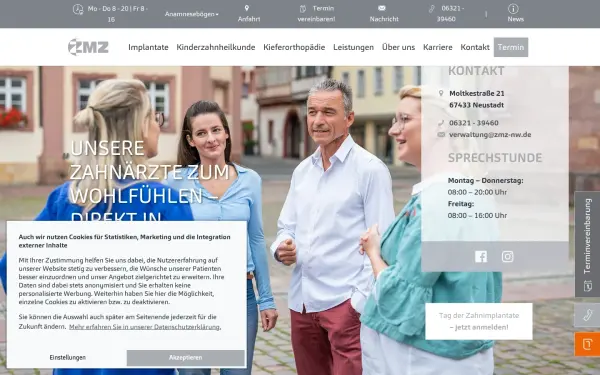Image resolution: width=600 pixels, height=375 pixels.
Task: Click the map pin beside Moltkestraße 21
Action: click(441, 93)
